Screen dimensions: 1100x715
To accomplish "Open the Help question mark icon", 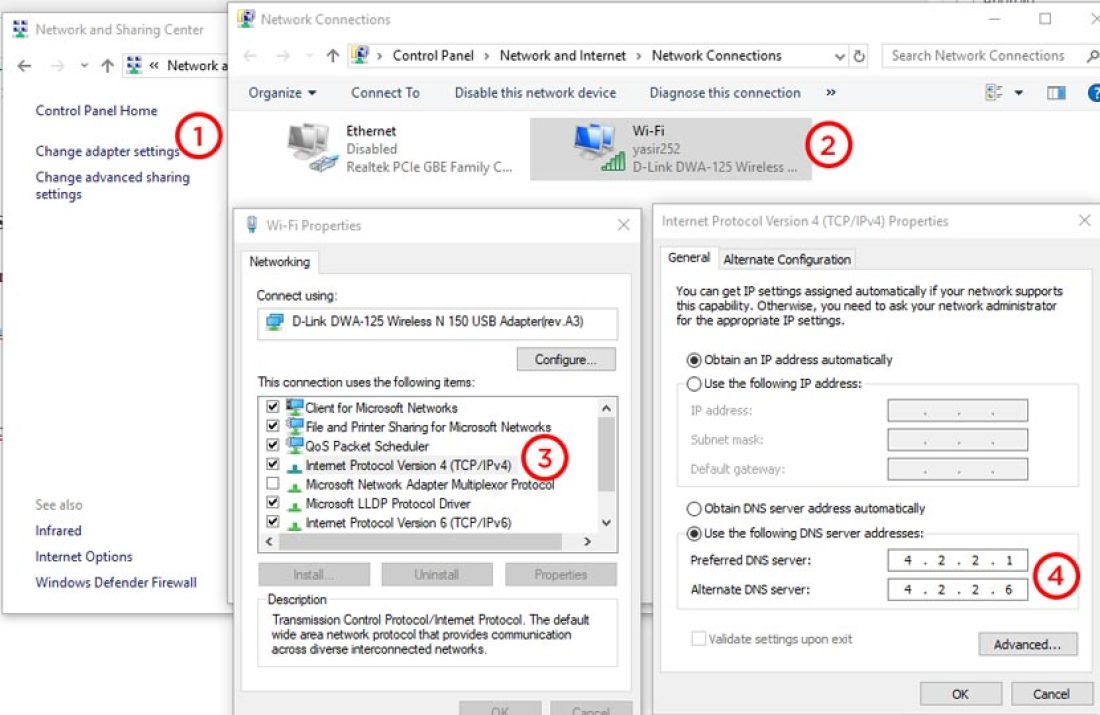I will pos(1093,93).
